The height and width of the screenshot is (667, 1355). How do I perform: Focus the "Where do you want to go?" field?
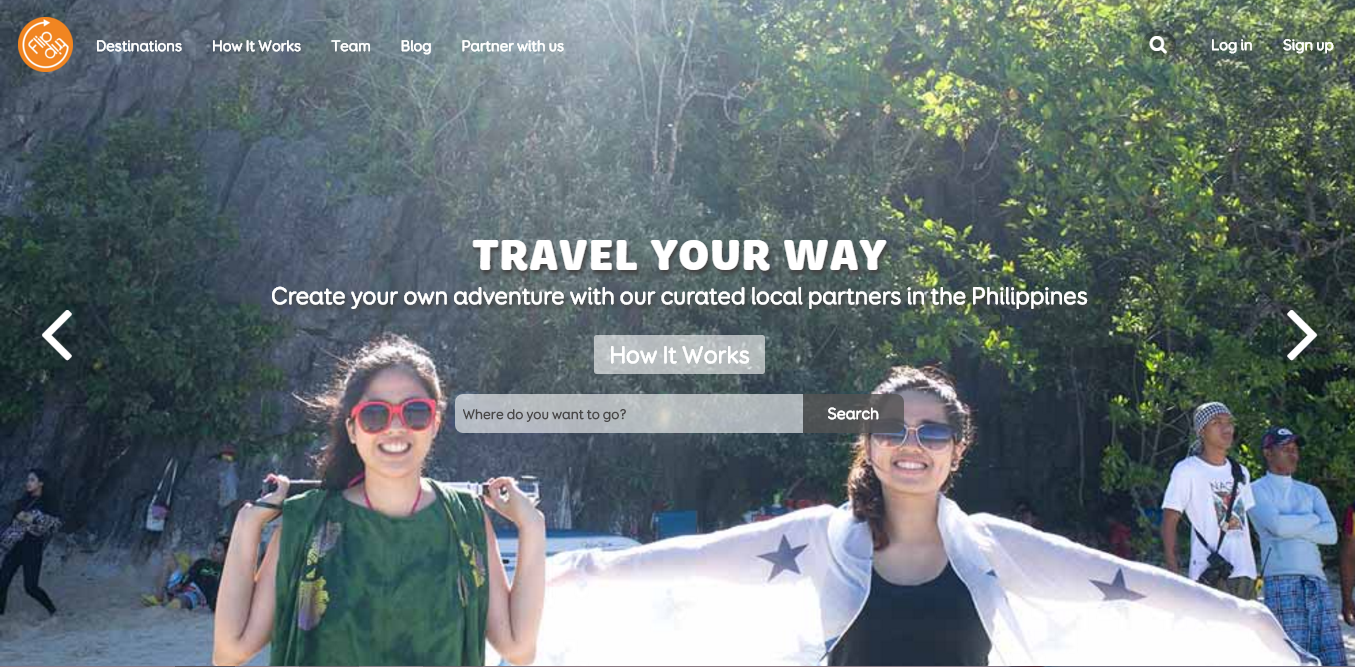click(x=629, y=414)
